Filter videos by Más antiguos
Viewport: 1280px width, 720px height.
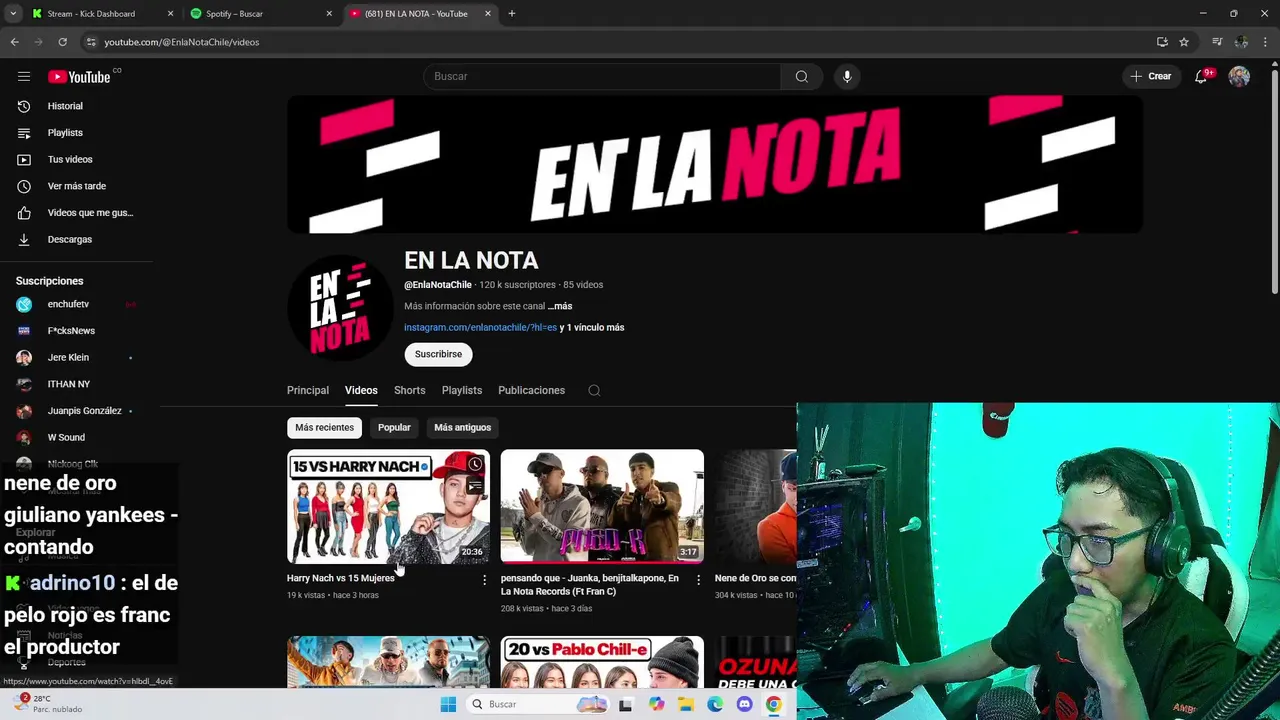[462, 428]
